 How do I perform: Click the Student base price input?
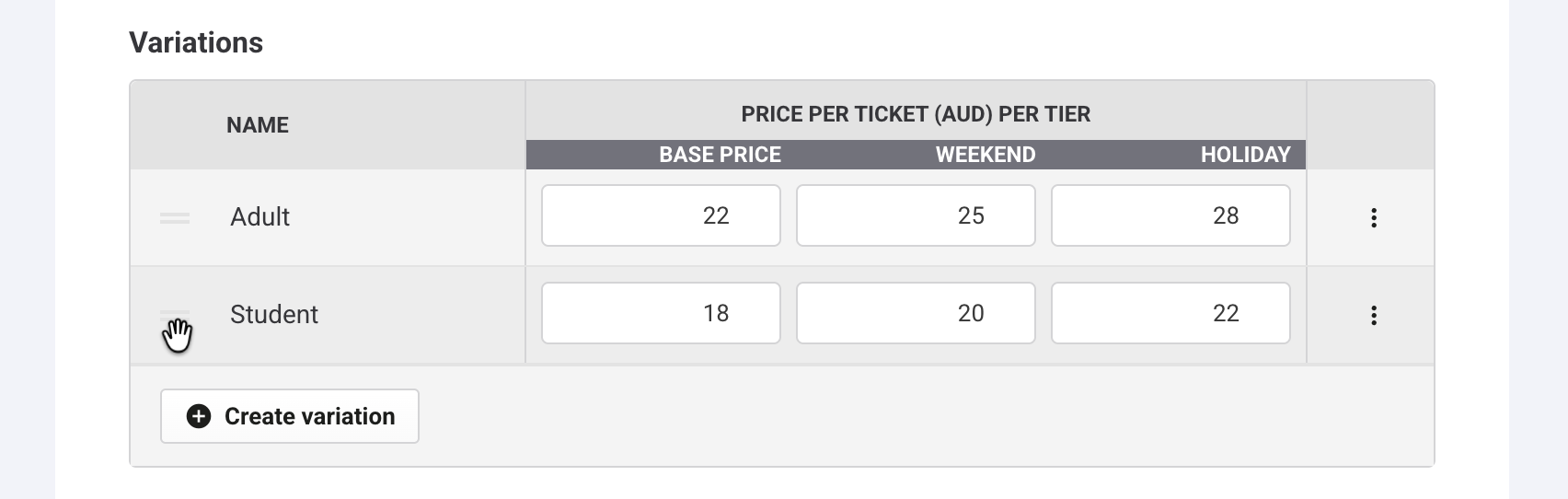[x=661, y=314]
